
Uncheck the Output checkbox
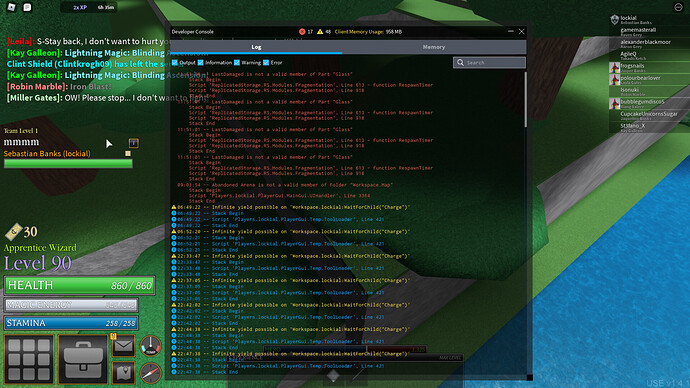(x=175, y=62)
